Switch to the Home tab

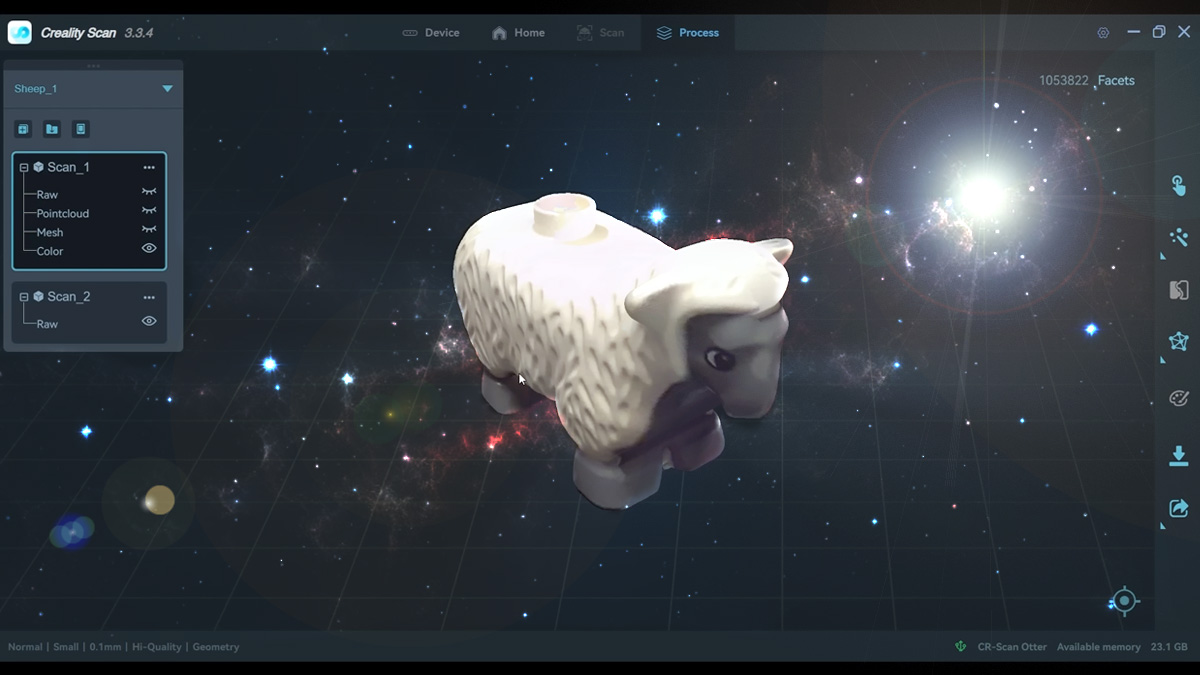click(x=518, y=33)
